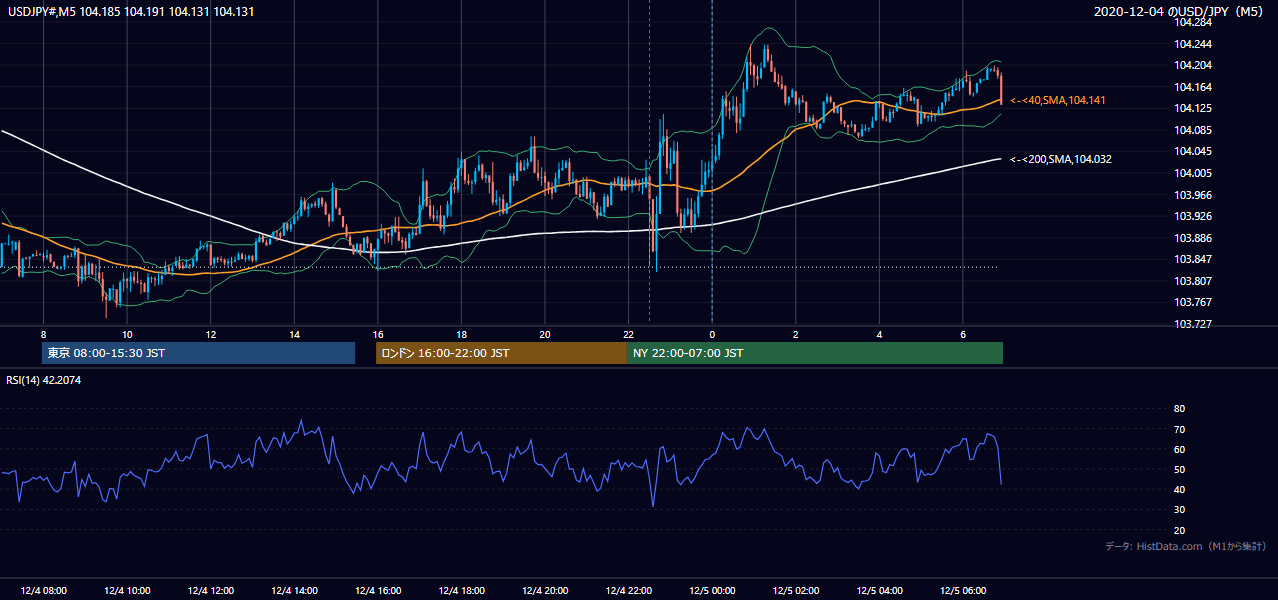Click the データ: HistData.com source credit
The width and height of the screenshot is (1278, 600).
point(1186,546)
